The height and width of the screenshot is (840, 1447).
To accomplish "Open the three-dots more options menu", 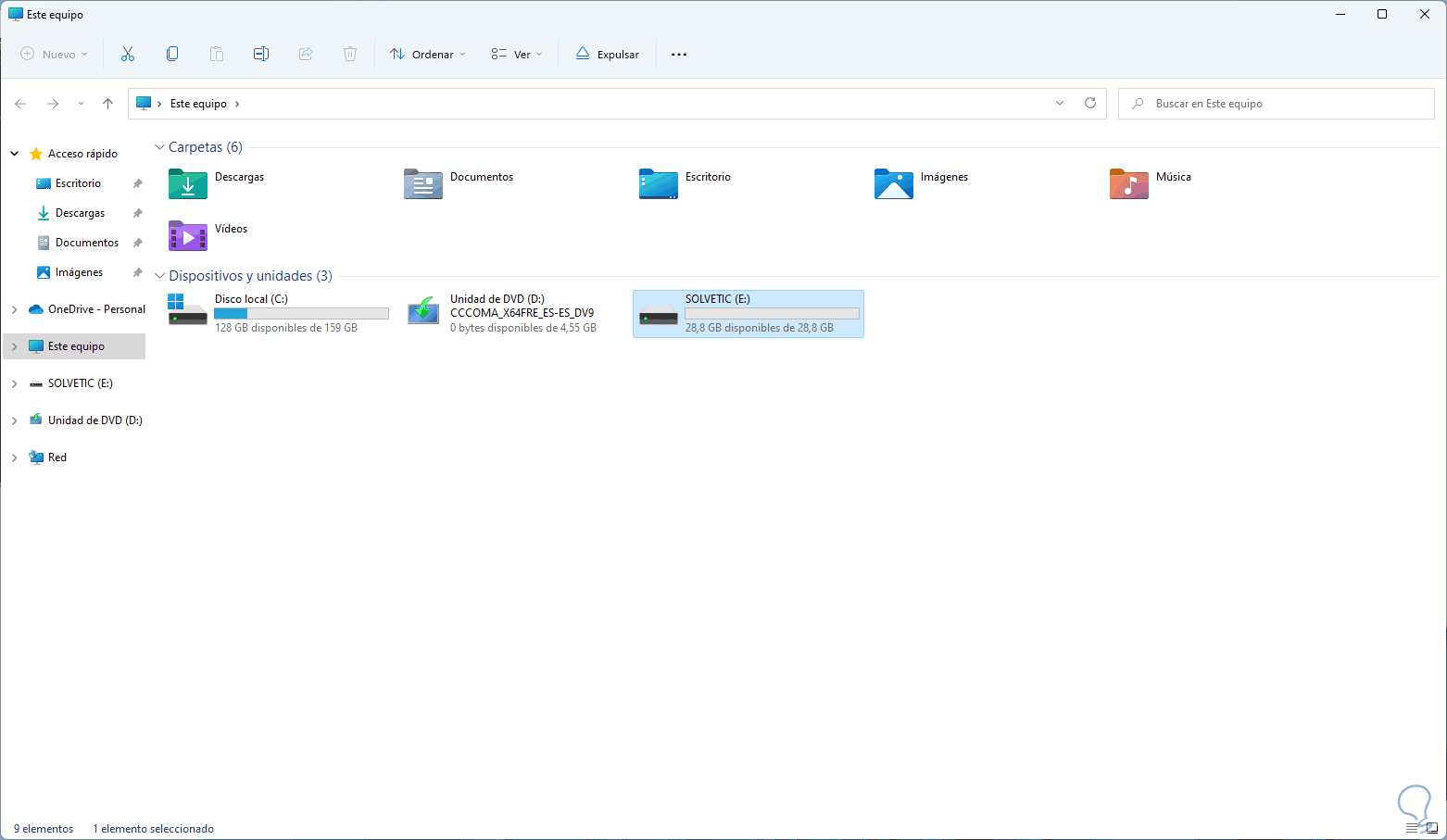I will [679, 55].
